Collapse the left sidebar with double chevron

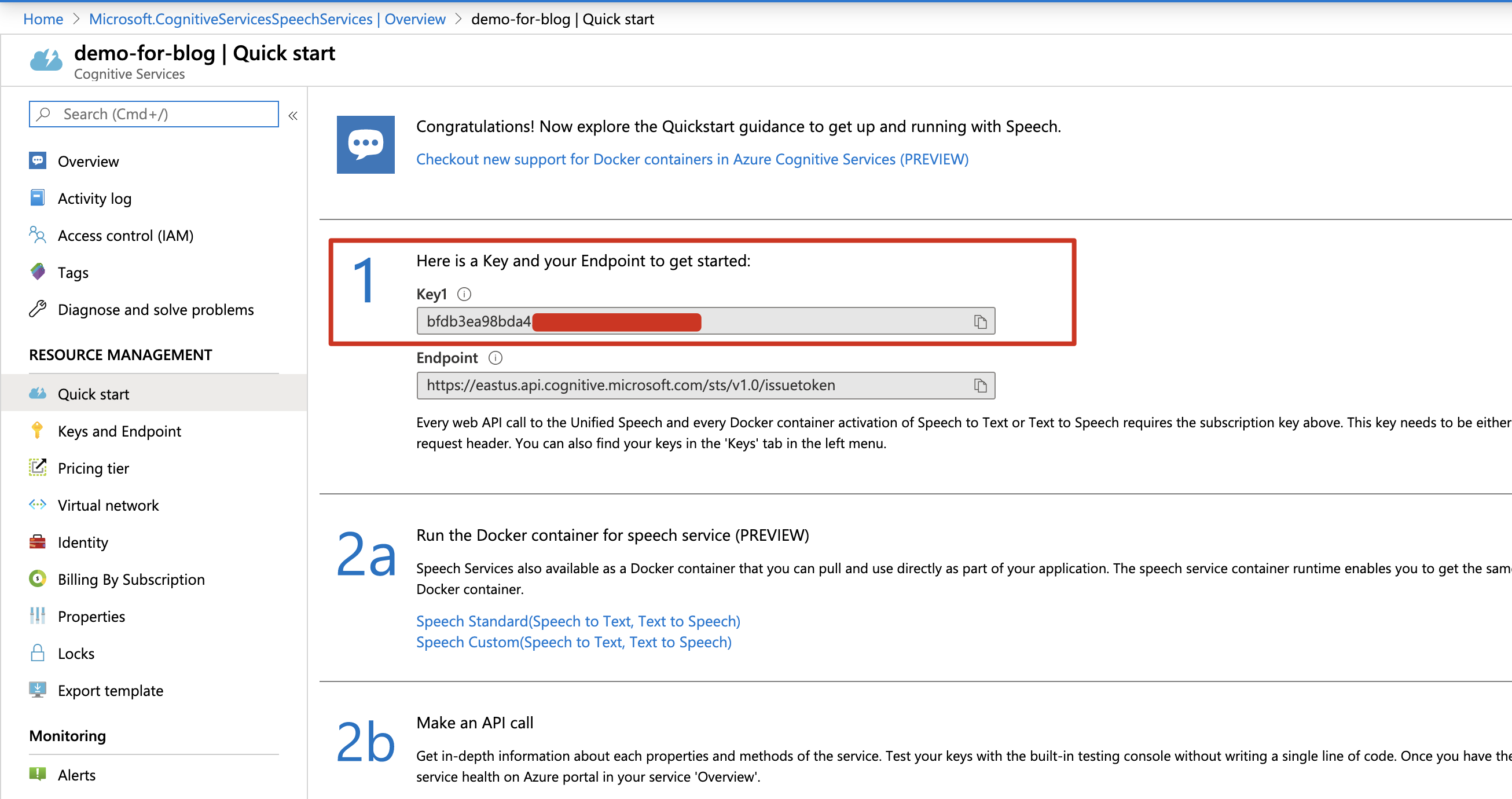tap(293, 116)
